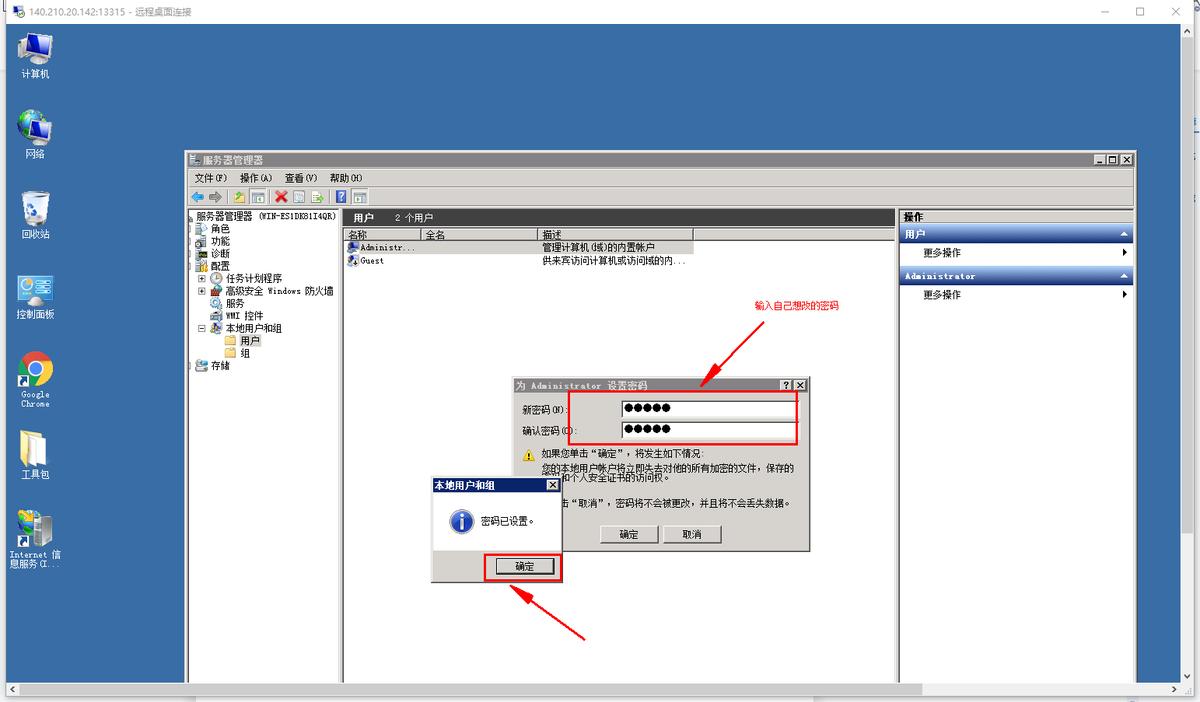Sort by the 描述 column header
1200x702 pixels.
615,235
